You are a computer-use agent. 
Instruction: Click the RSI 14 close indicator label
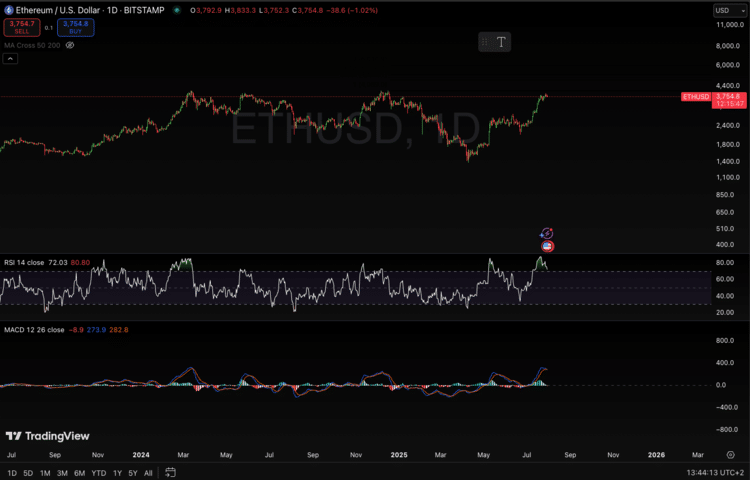click(24, 262)
